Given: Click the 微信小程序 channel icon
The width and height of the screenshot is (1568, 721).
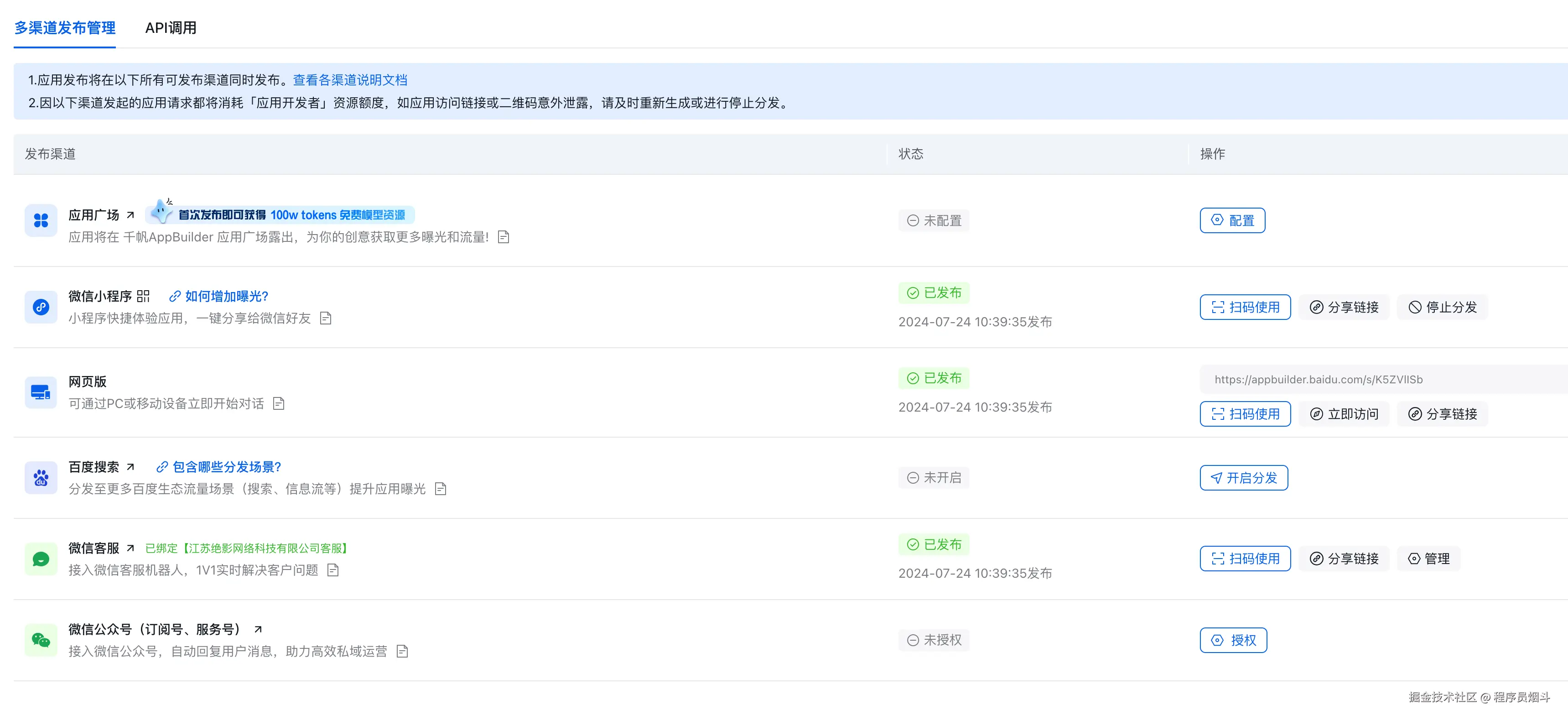Looking at the screenshot, I should pyautogui.click(x=41, y=307).
